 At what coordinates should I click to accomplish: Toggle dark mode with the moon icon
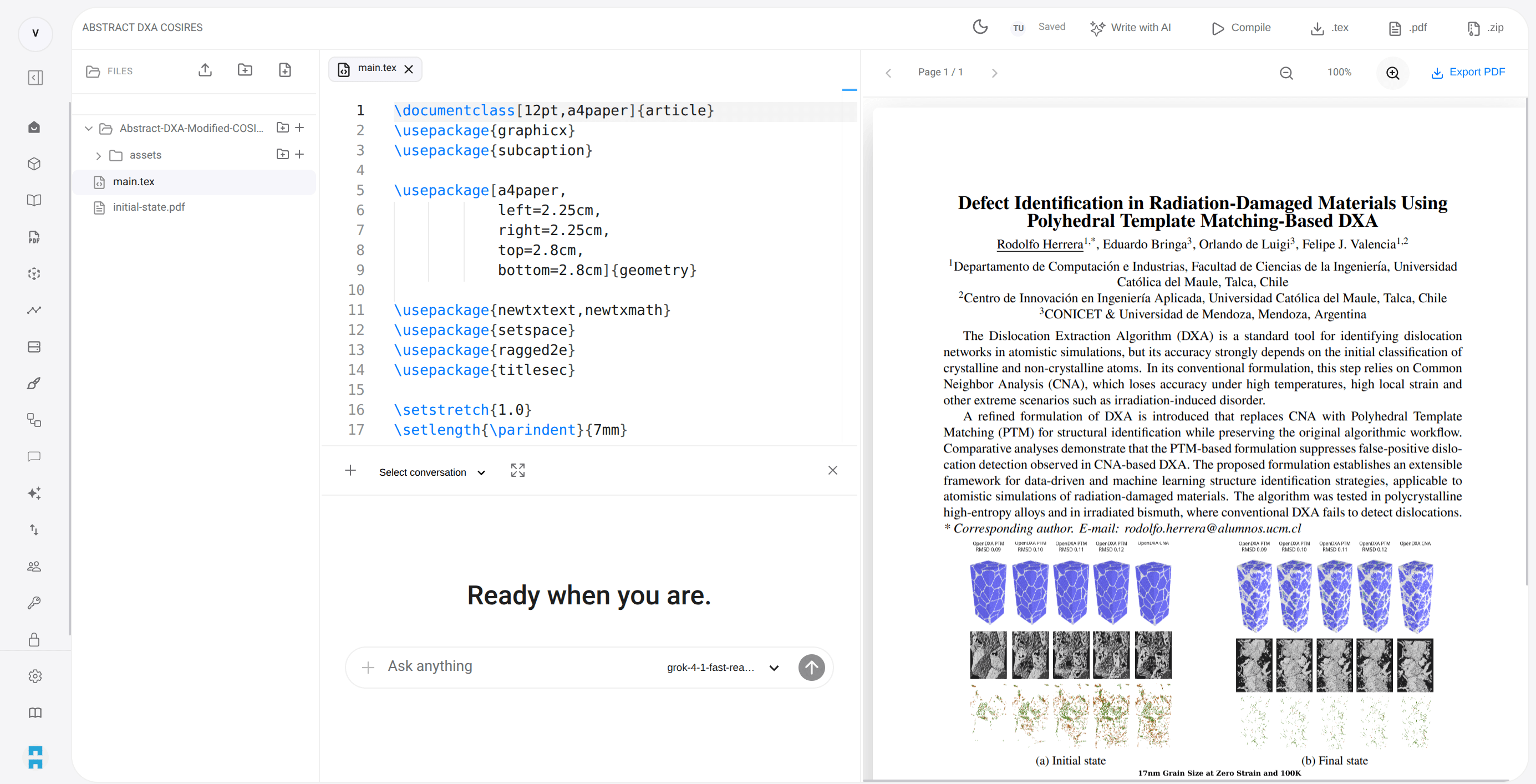pos(980,27)
